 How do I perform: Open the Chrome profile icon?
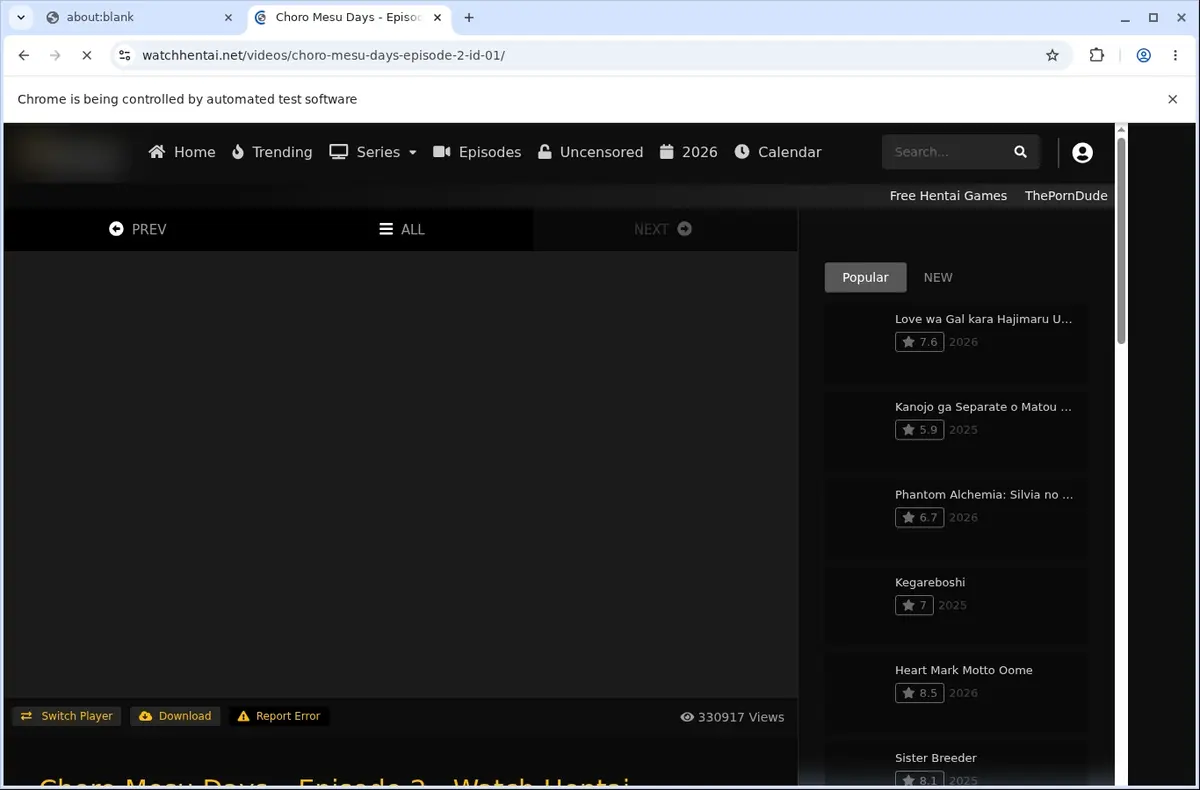click(1143, 56)
